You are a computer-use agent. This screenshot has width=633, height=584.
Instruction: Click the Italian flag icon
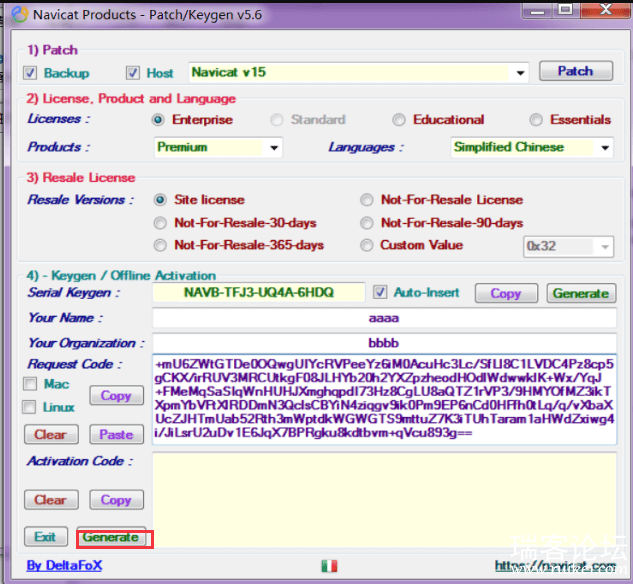pyautogui.click(x=329, y=566)
